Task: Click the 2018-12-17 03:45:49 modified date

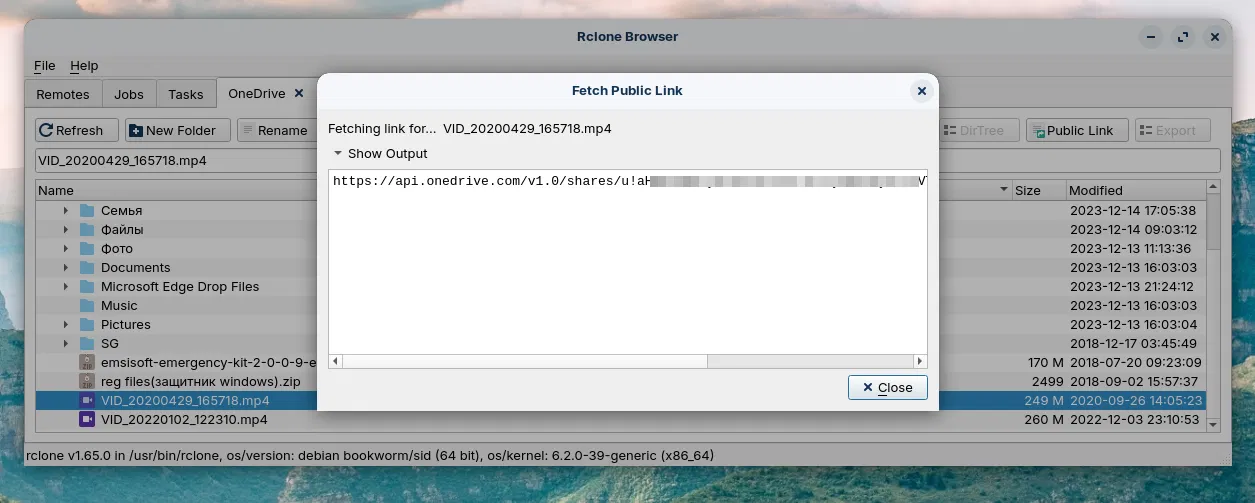Action: [1133, 344]
